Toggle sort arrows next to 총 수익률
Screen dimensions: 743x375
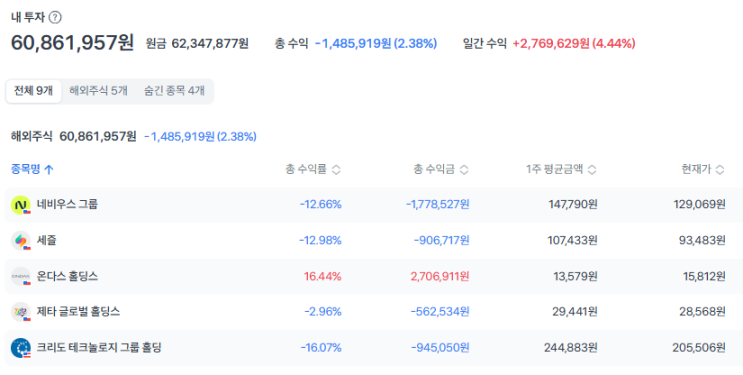click(x=336, y=170)
